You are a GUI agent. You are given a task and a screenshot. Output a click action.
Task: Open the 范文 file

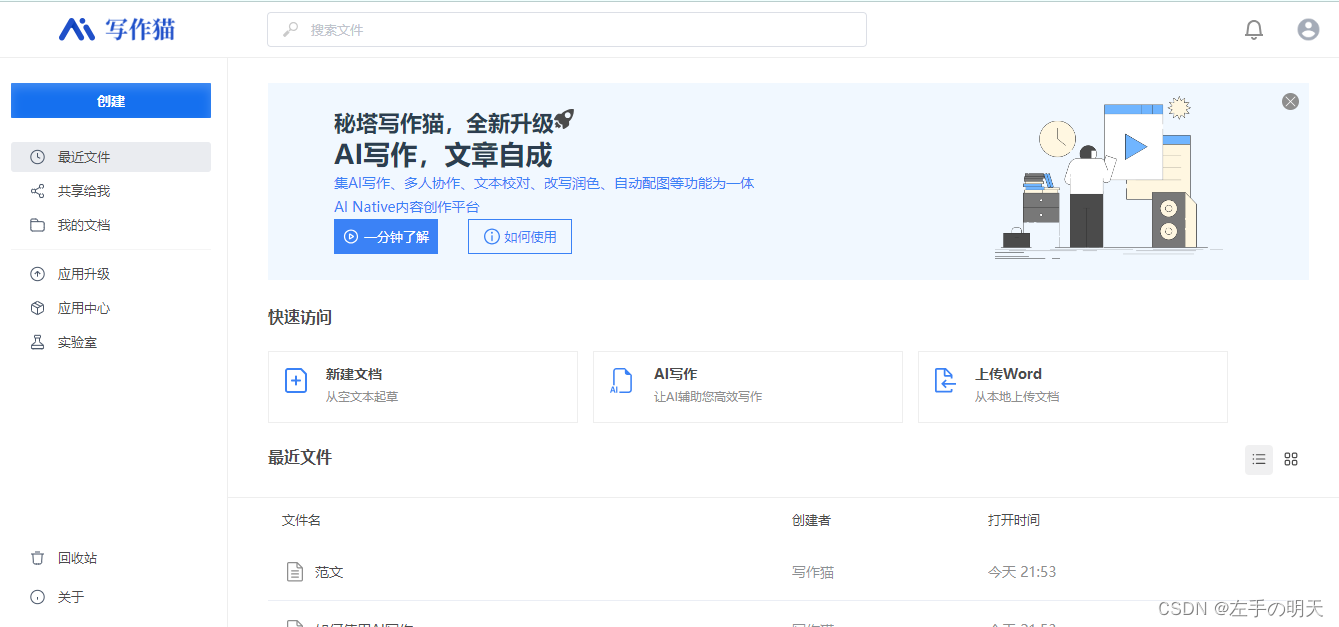click(x=329, y=572)
